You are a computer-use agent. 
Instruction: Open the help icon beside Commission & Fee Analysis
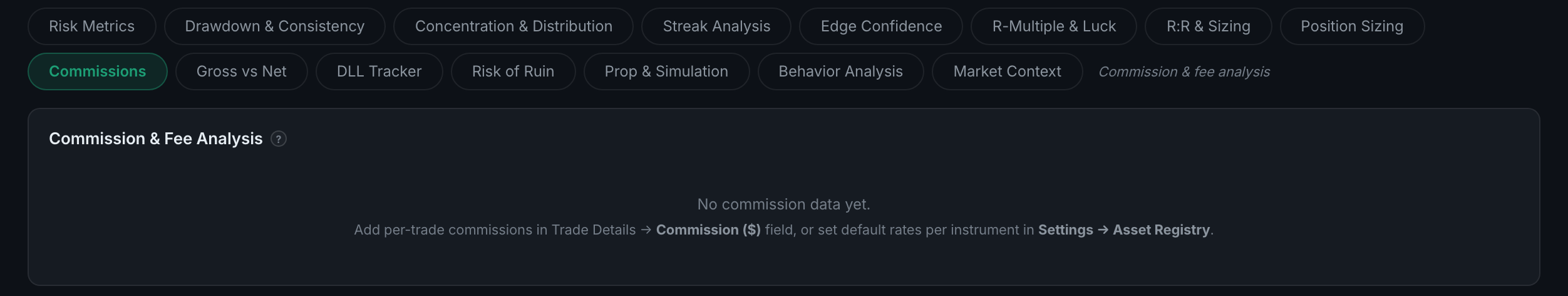279,139
